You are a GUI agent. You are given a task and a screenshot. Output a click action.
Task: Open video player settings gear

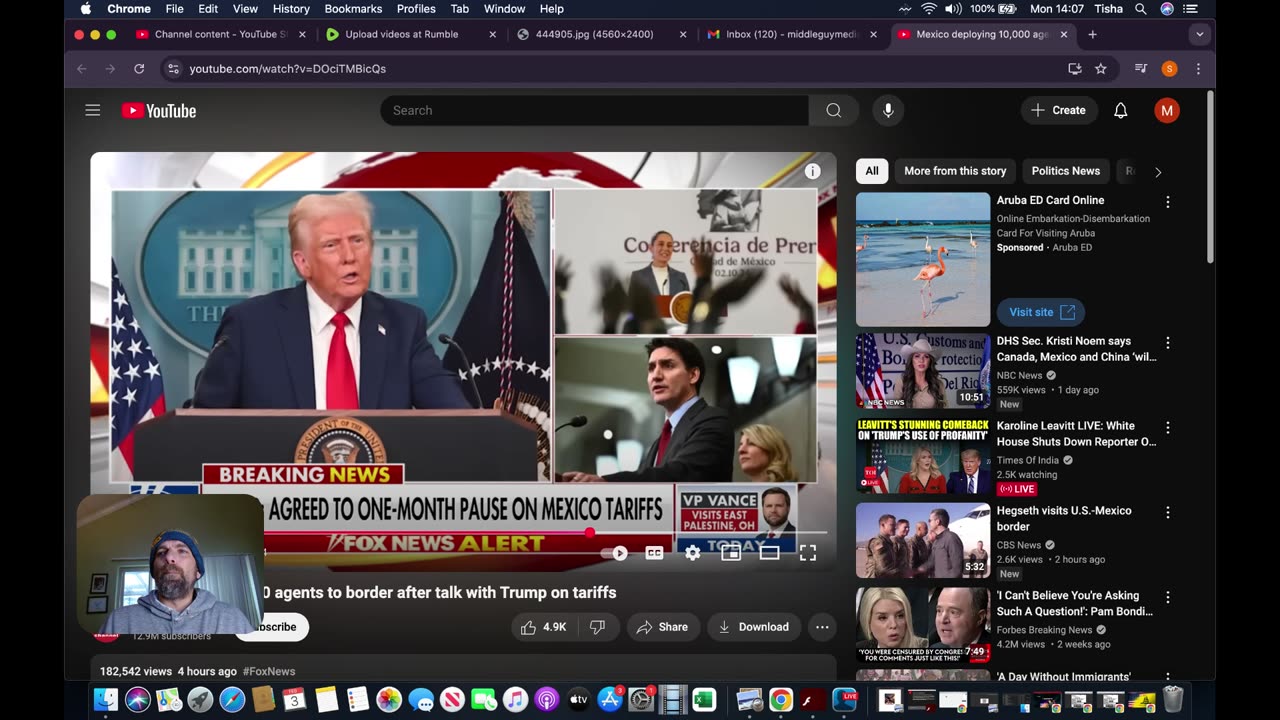[x=692, y=553]
